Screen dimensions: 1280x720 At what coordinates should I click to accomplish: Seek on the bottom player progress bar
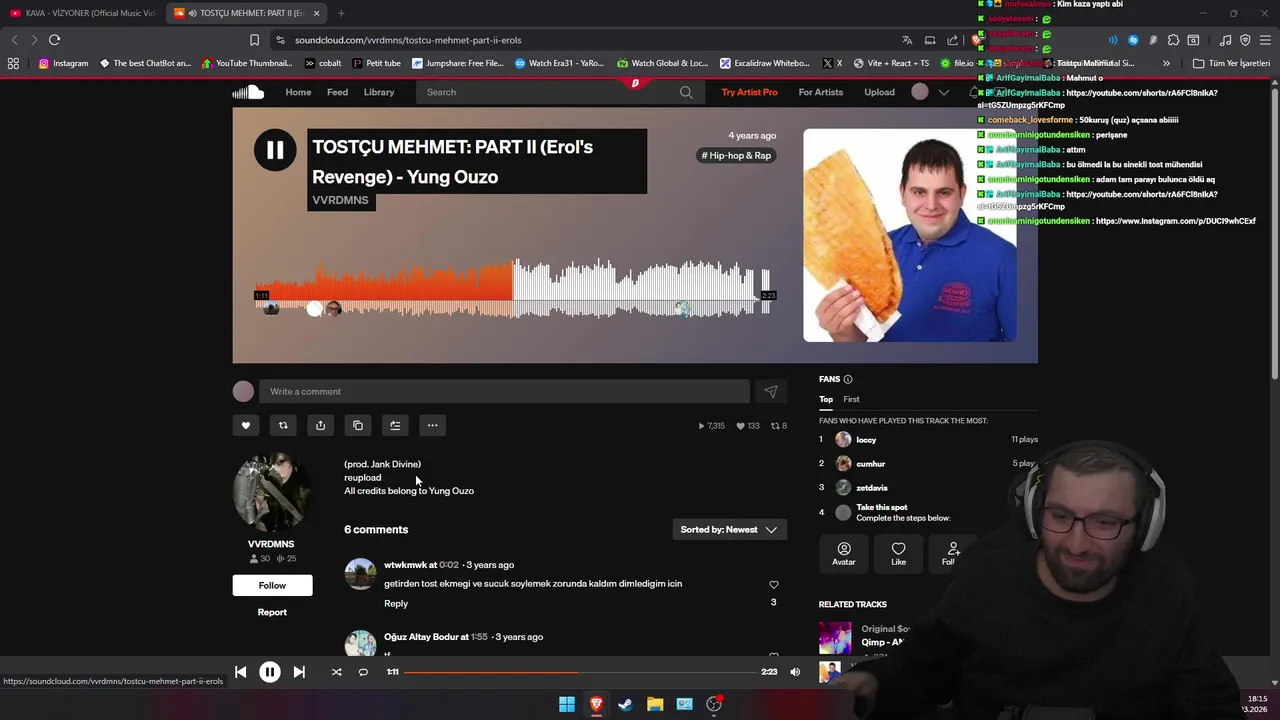click(580, 672)
